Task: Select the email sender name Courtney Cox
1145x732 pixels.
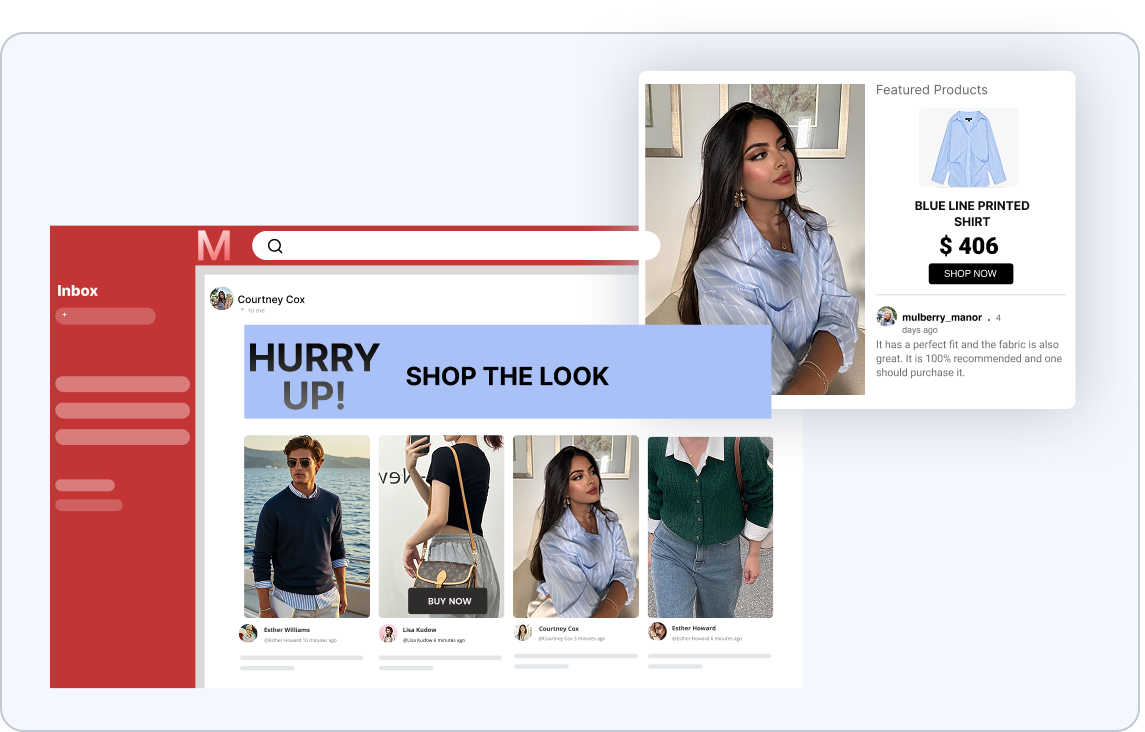Action: [x=271, y=300]
